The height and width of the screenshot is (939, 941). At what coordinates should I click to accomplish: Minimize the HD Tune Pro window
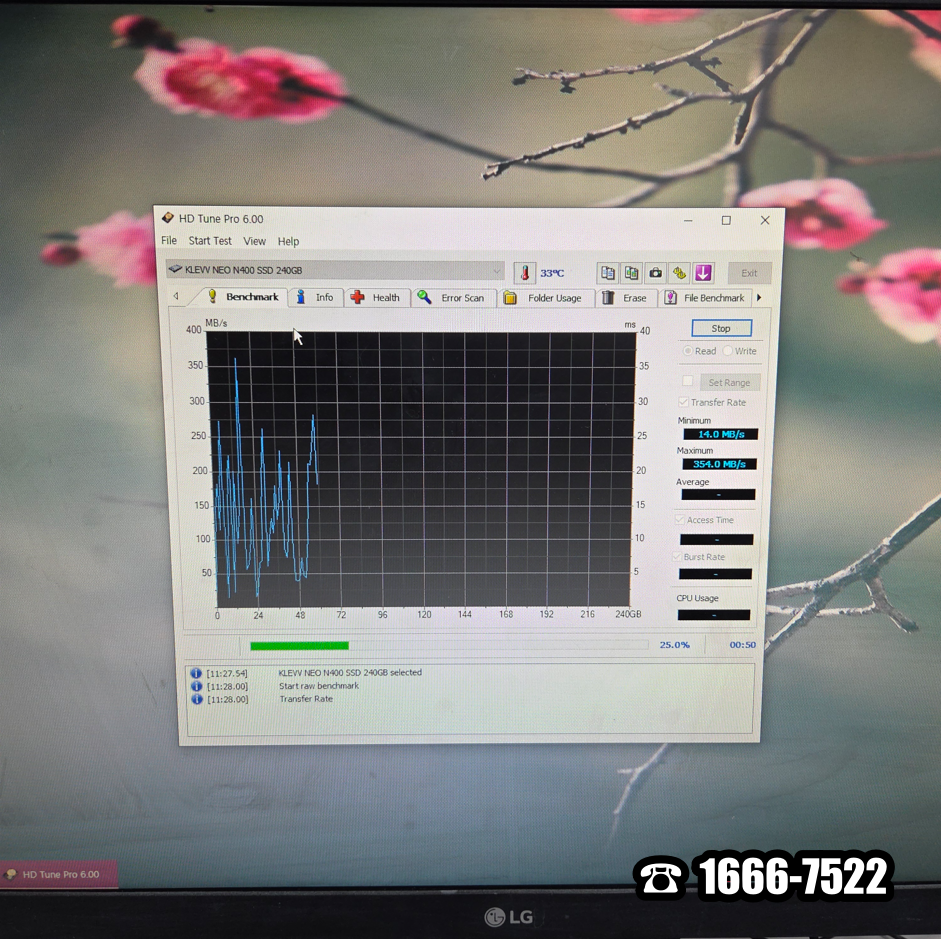click(688, 220)
